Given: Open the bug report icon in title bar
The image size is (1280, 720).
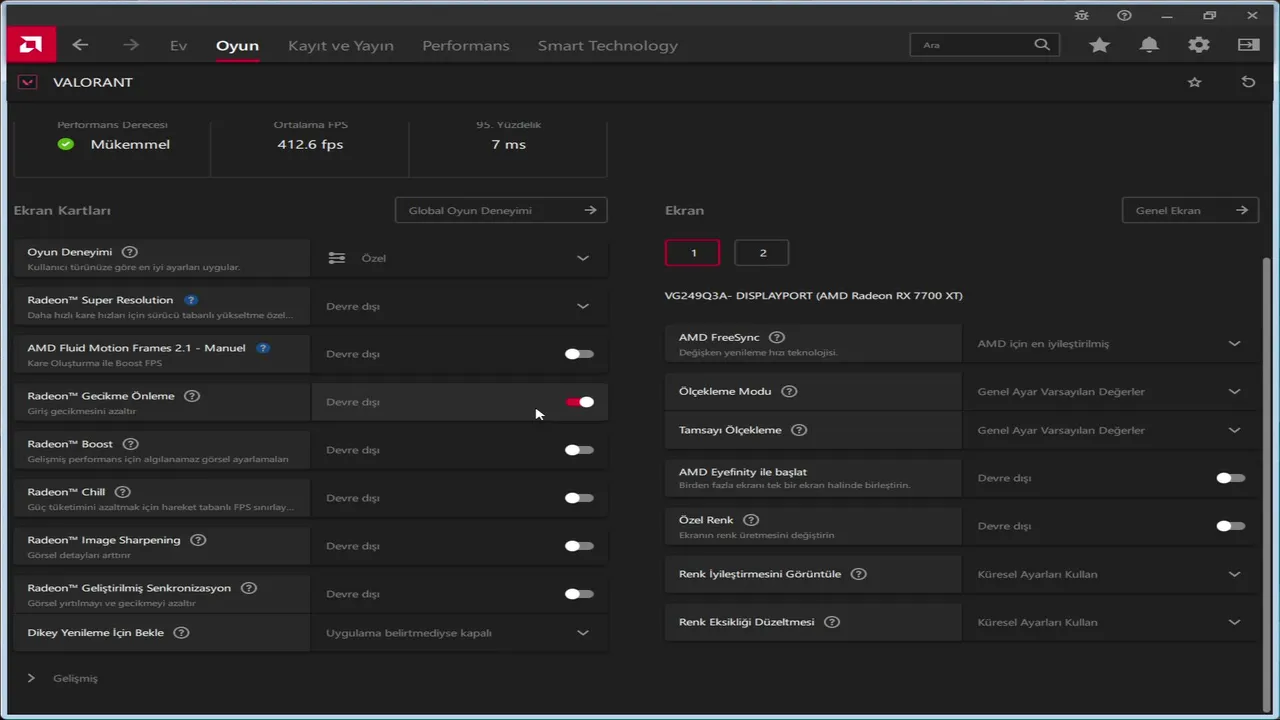Looking at the screenshot, I should (x=1082, y=15).
